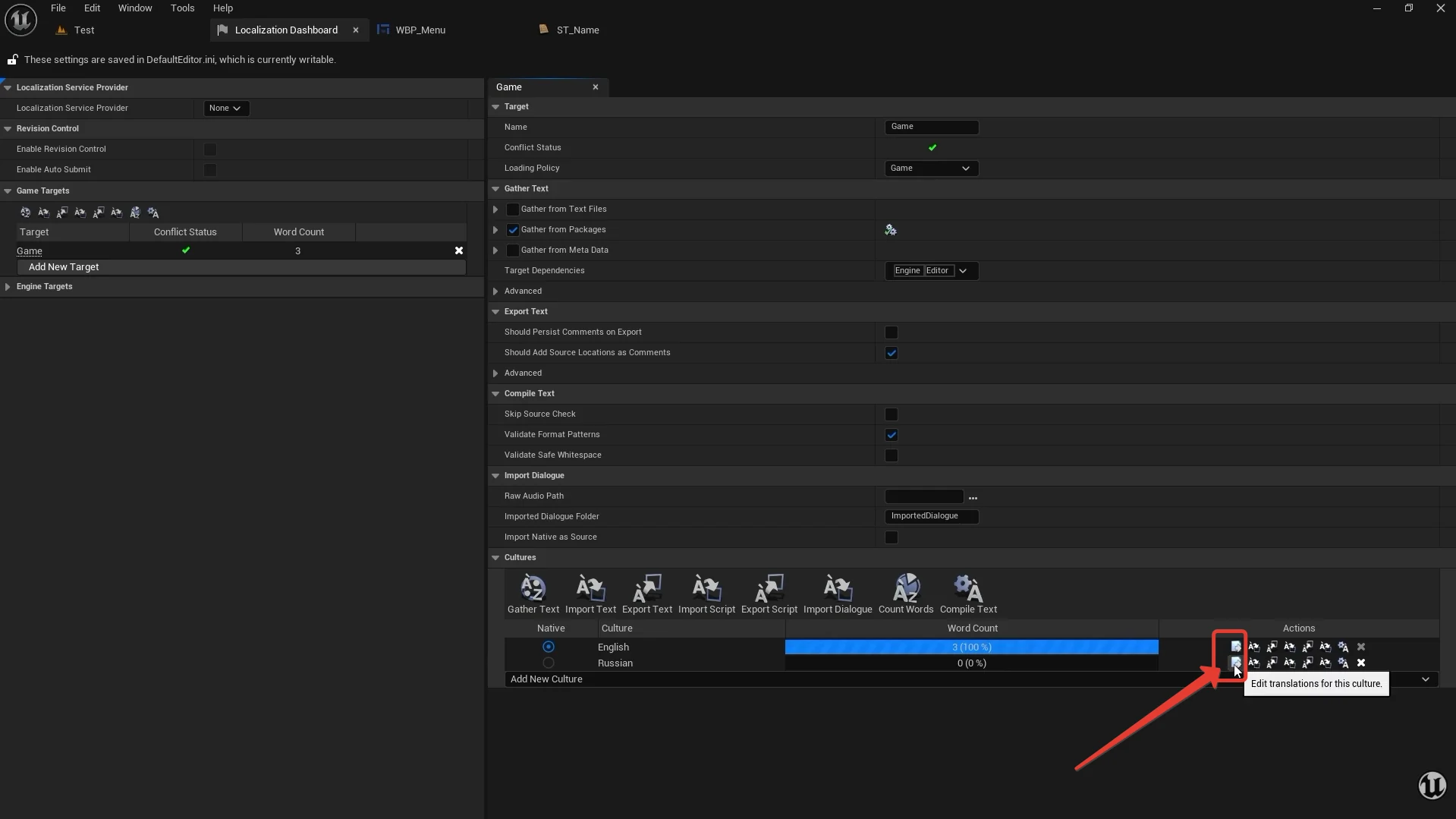The image size is (1456, 819).
Task: Compile text for the Russian culture row
Action: tap(1343, 663)
